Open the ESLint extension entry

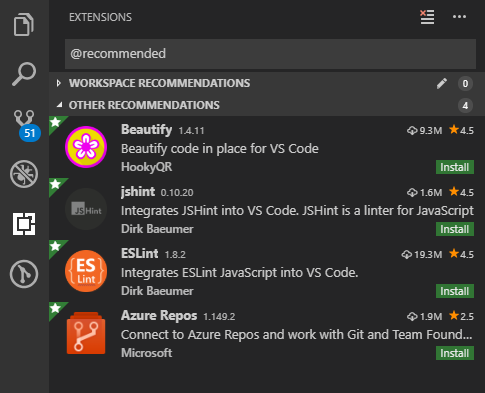[267, 271]
